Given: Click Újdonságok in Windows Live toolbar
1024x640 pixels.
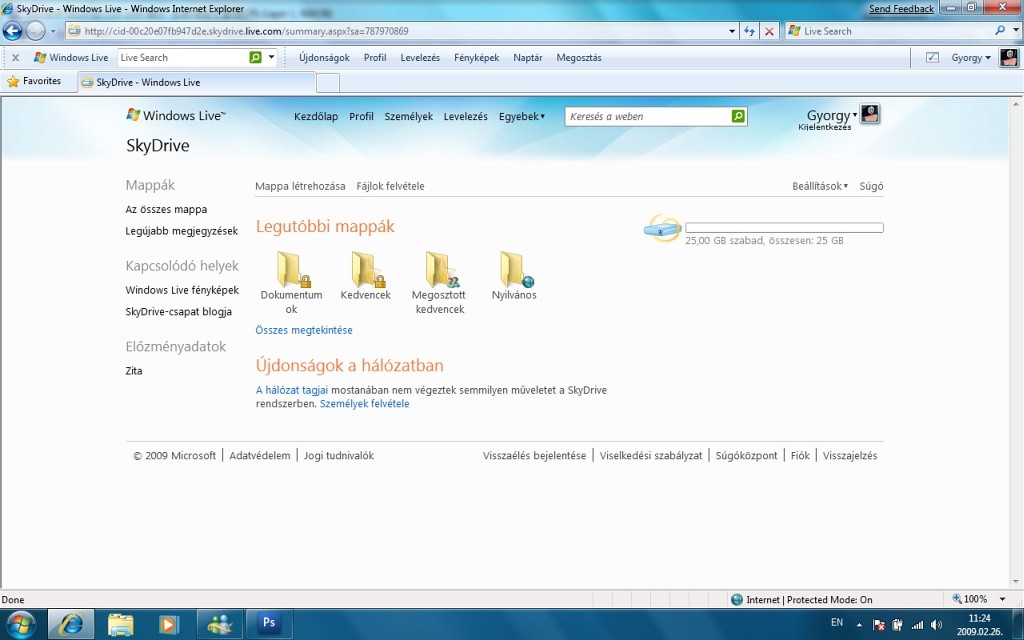Looking at the screenshot, I should (325, 57).
